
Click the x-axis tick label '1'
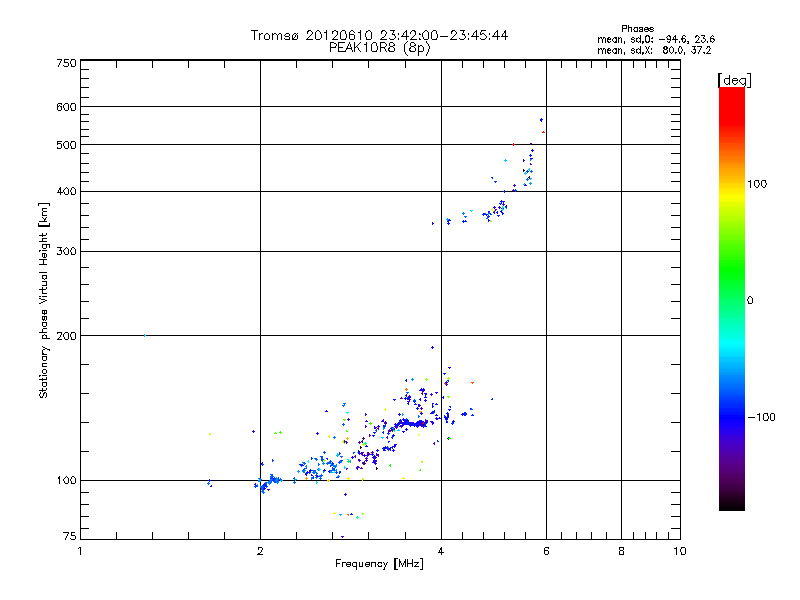80,551
